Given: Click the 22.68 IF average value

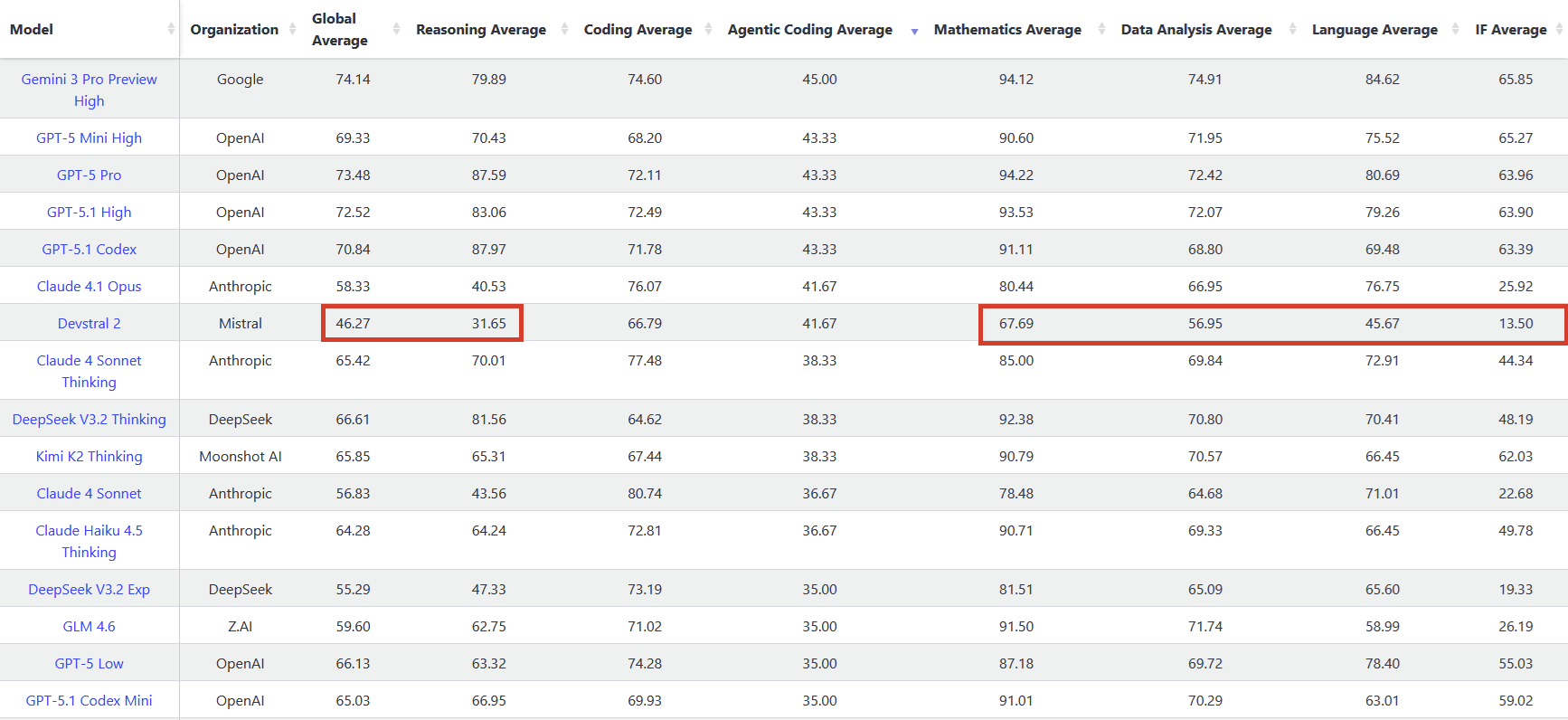Looking at the screenshot, I should 1516,493.
